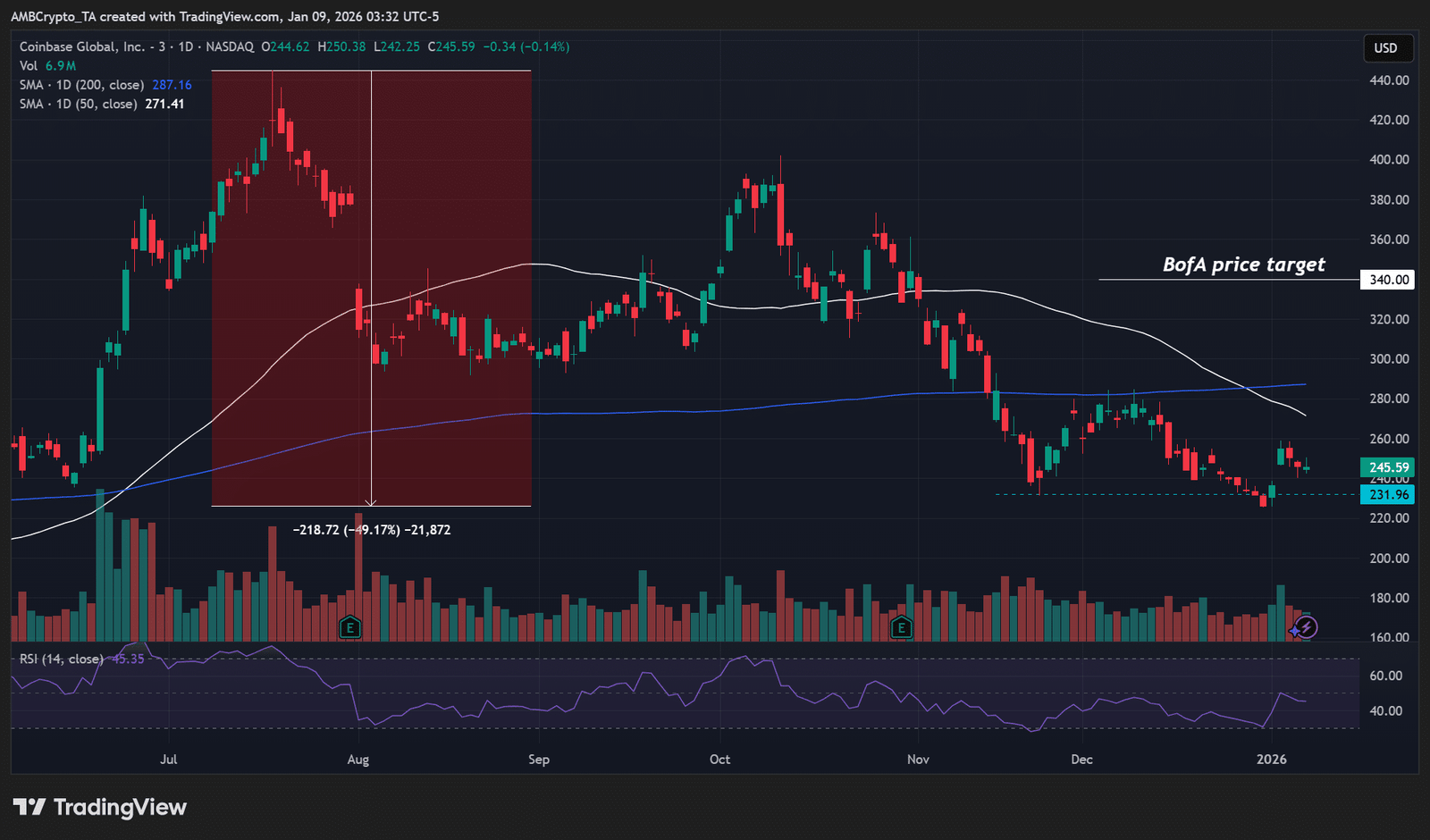
Task: Click the green 245.59 current price label
Action: click(x=1388, y=467)
